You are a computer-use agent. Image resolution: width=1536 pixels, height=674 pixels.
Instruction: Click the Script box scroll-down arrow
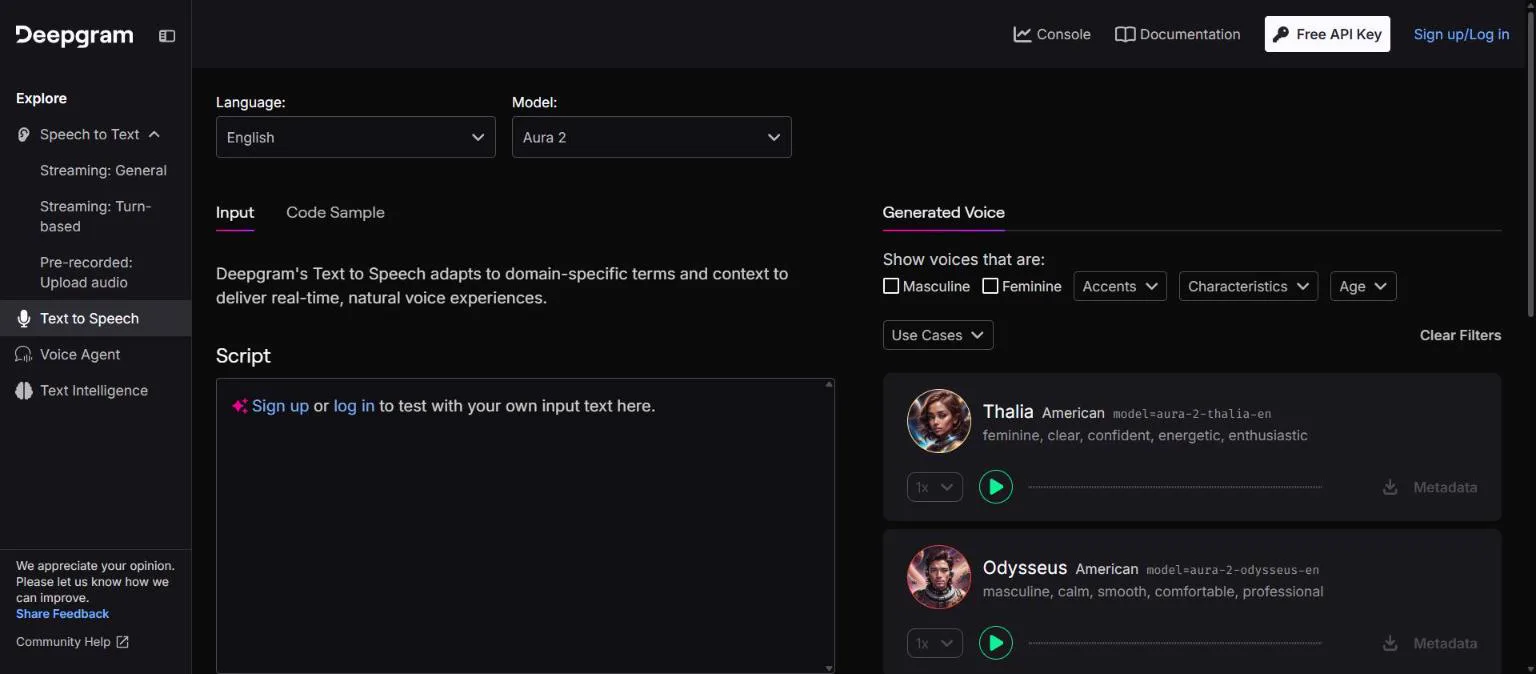click(x=829, y=668)
